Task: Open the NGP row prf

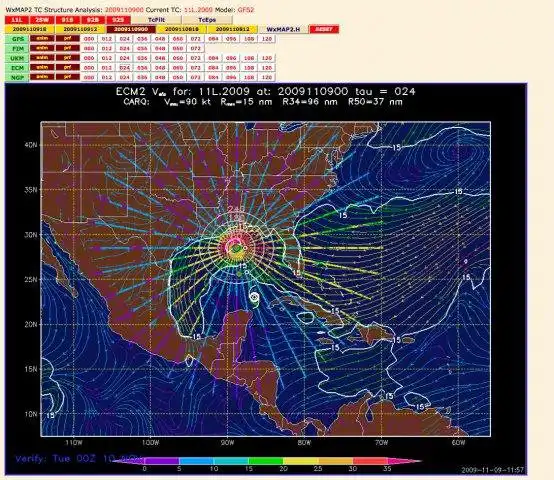Action: (67, 77)
